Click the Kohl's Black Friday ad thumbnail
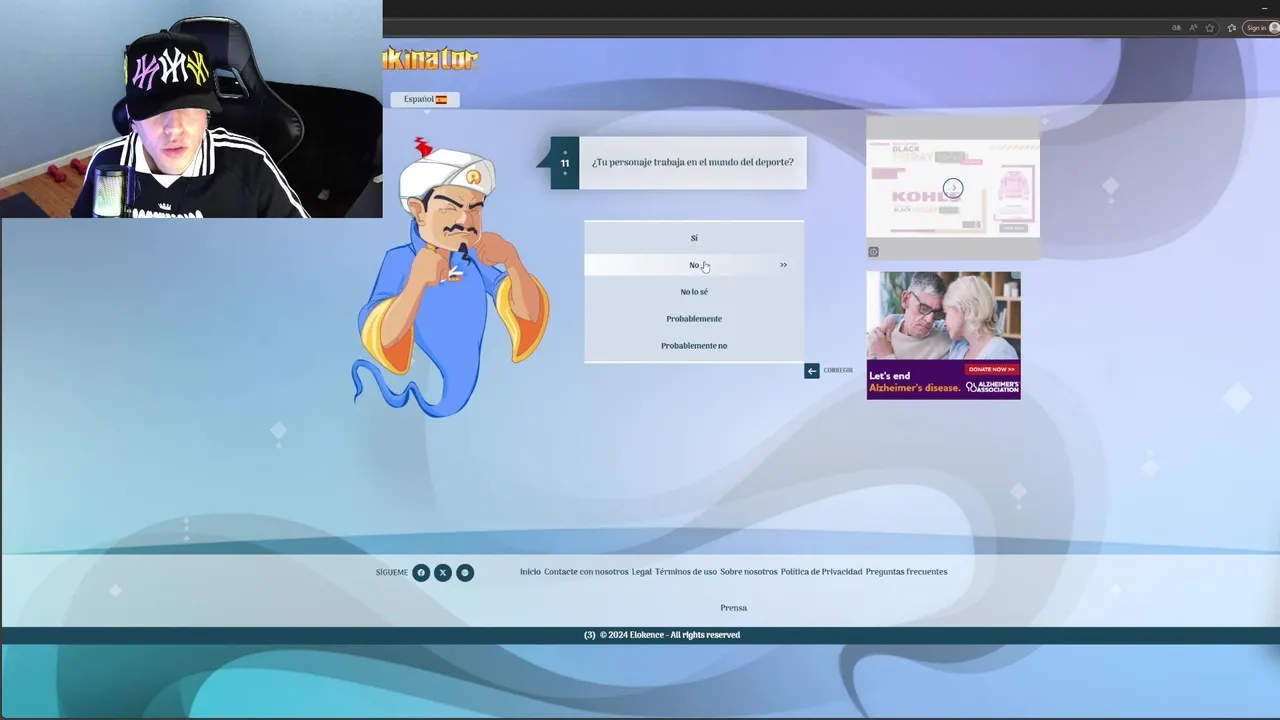 click(953, 188)
